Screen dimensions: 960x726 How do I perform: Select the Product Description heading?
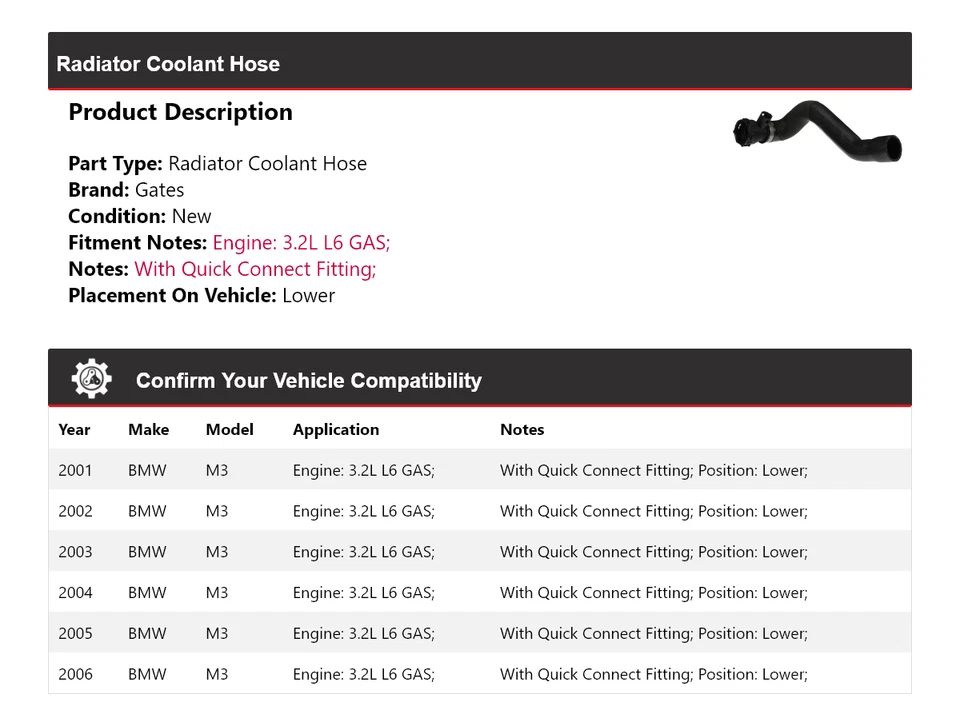pos(180,112)
